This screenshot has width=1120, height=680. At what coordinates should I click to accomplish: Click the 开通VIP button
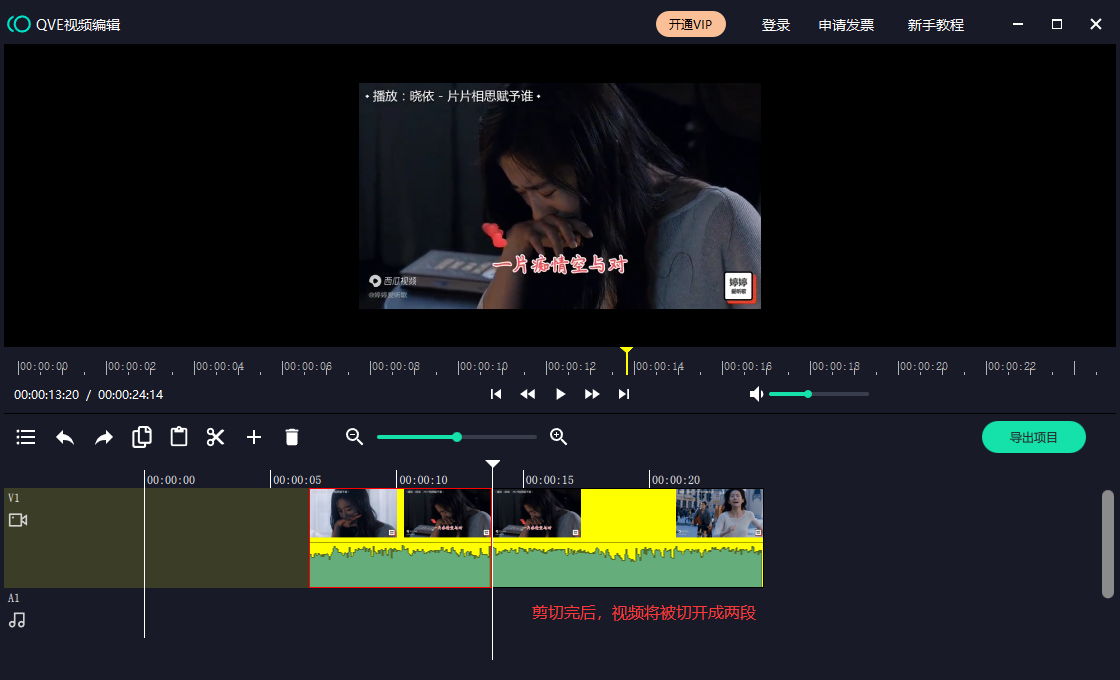(691, 24)
